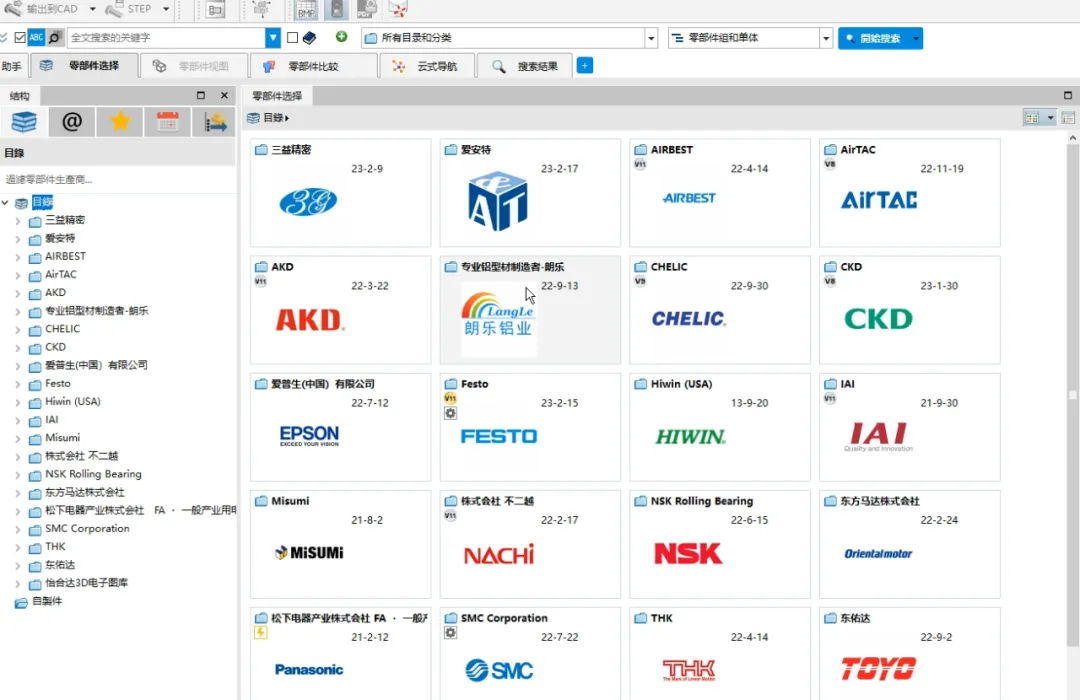This screenshot has height=700, width=1080.
Task: Select Misumi in the catalog tree
Action: (x=62, y=438)
